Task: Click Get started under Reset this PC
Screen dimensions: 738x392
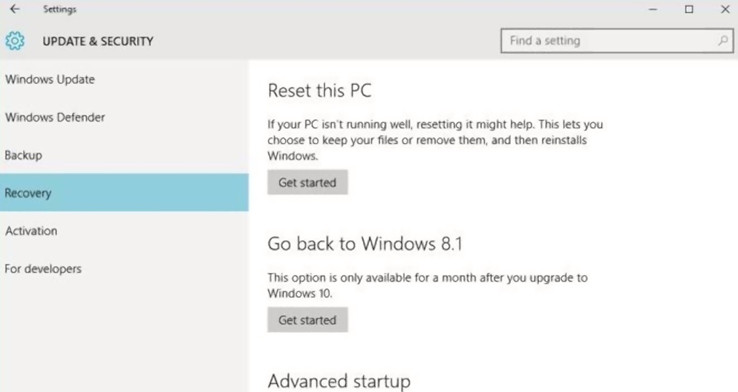Action: click(x=307, y=182)
